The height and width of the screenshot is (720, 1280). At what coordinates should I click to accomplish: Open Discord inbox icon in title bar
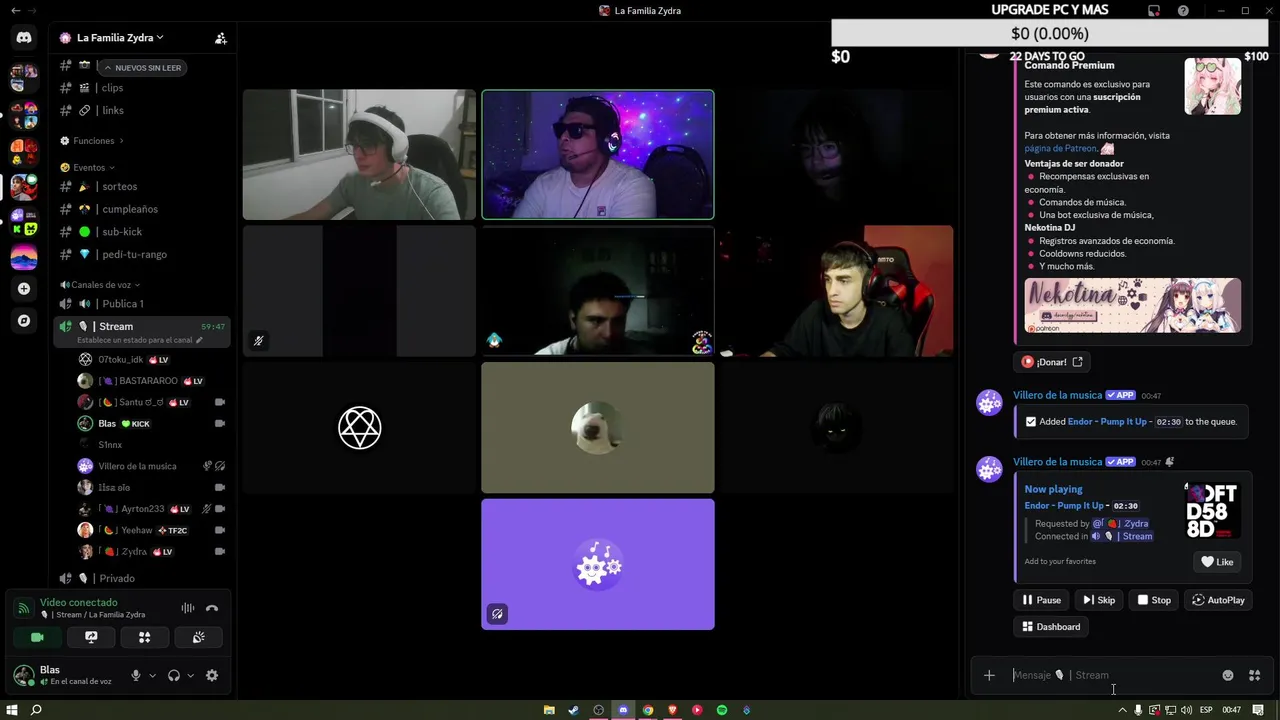(x=1154, y=11)
